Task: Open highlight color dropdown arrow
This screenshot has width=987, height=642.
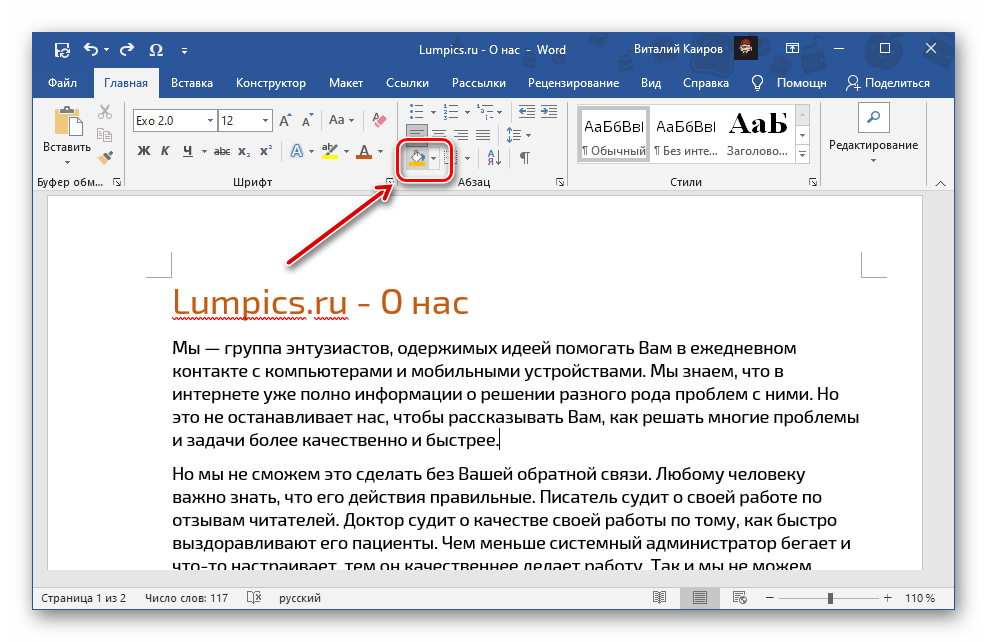Action: pos(346,152)
